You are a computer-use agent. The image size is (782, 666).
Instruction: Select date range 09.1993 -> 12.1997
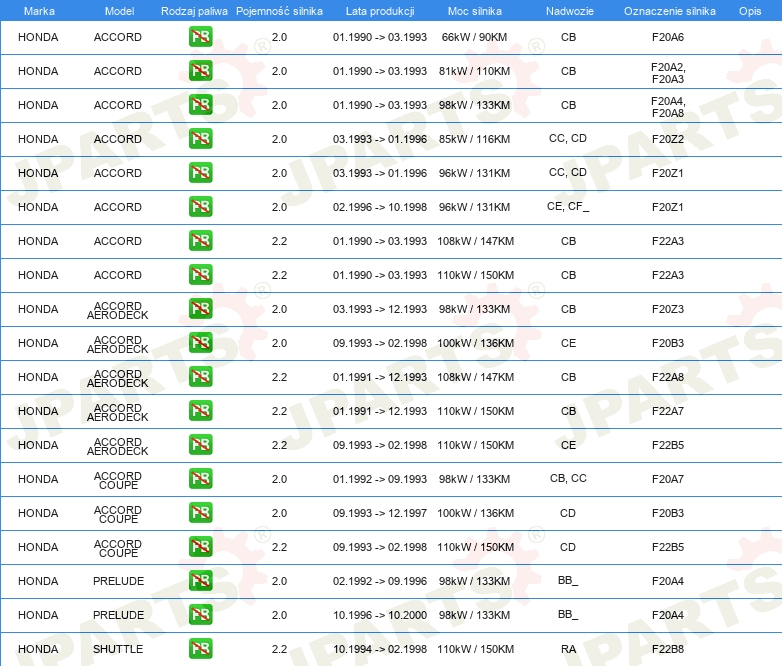pyautogui.click(x=380, y=513)
